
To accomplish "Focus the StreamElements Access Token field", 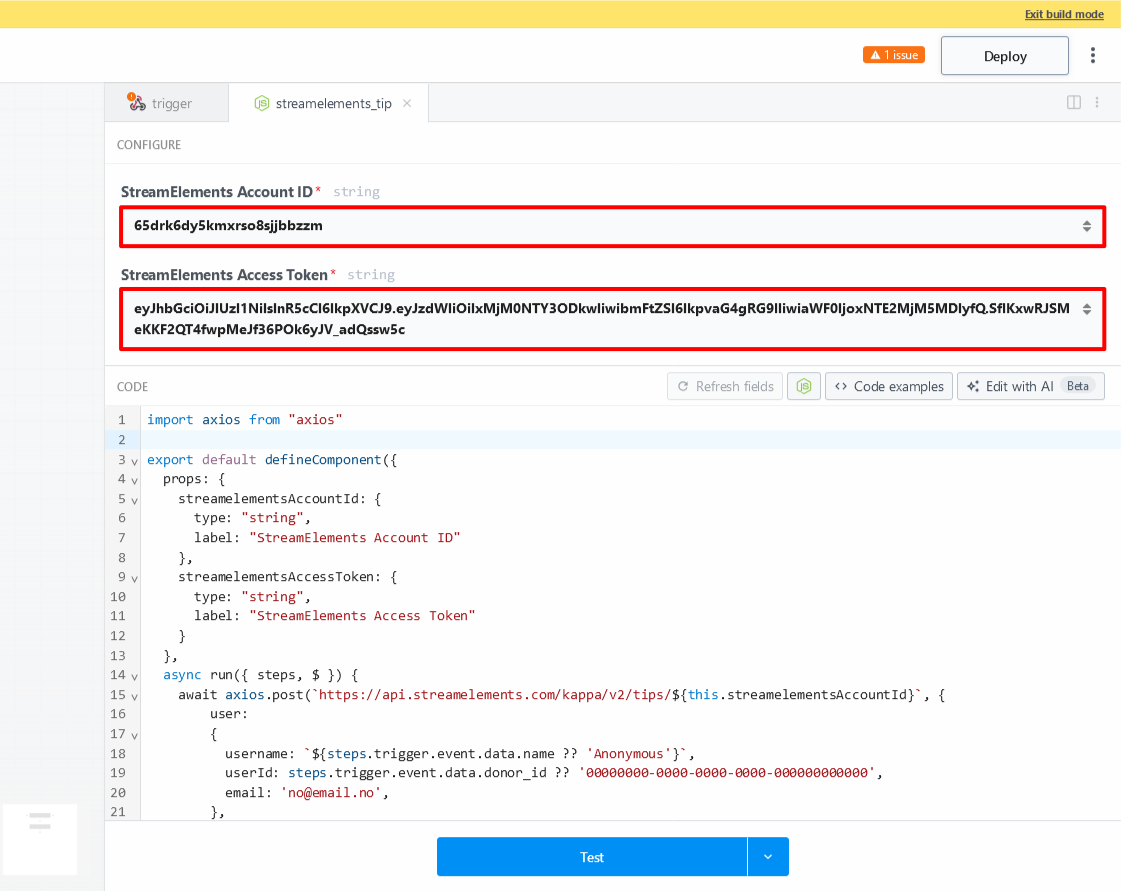I will pyautogui.click(x=613, y=319).
